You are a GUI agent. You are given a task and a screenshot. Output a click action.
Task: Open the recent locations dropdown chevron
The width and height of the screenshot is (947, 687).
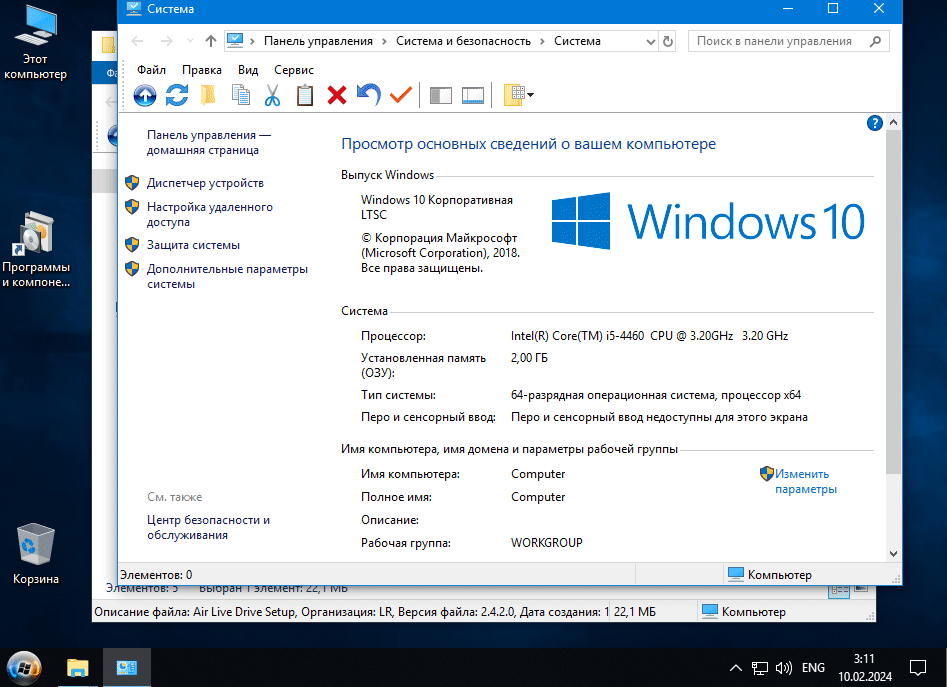click(190, 41)
